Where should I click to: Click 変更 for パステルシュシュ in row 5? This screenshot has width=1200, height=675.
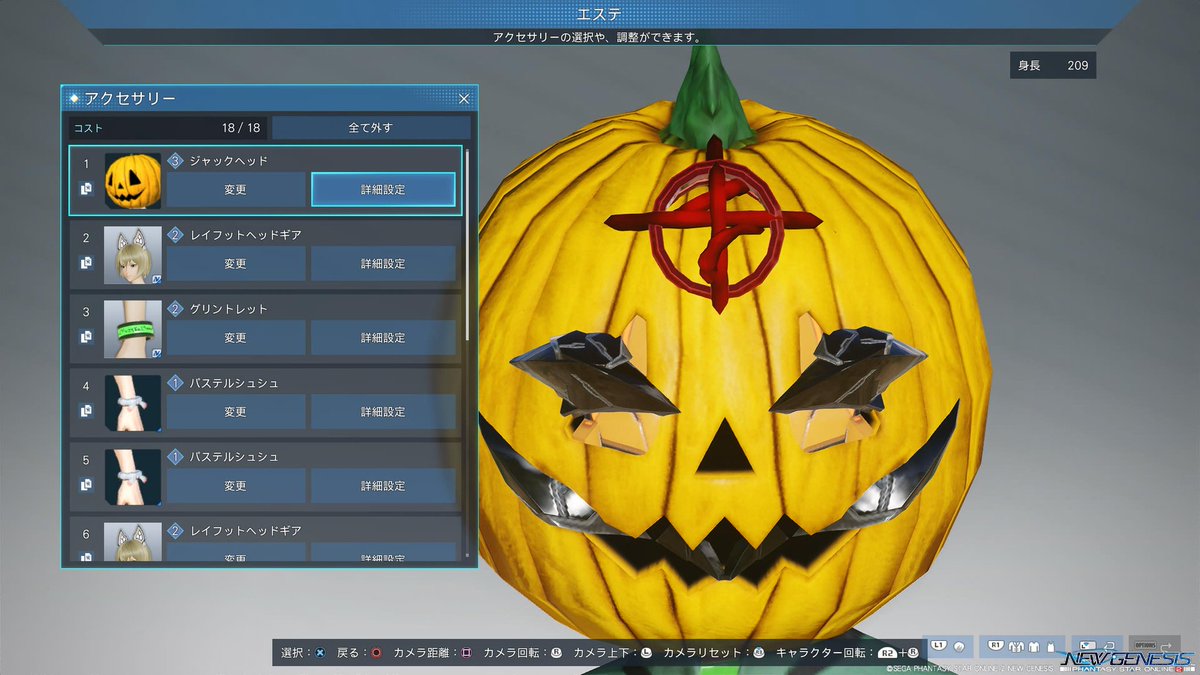pos(235,486)
